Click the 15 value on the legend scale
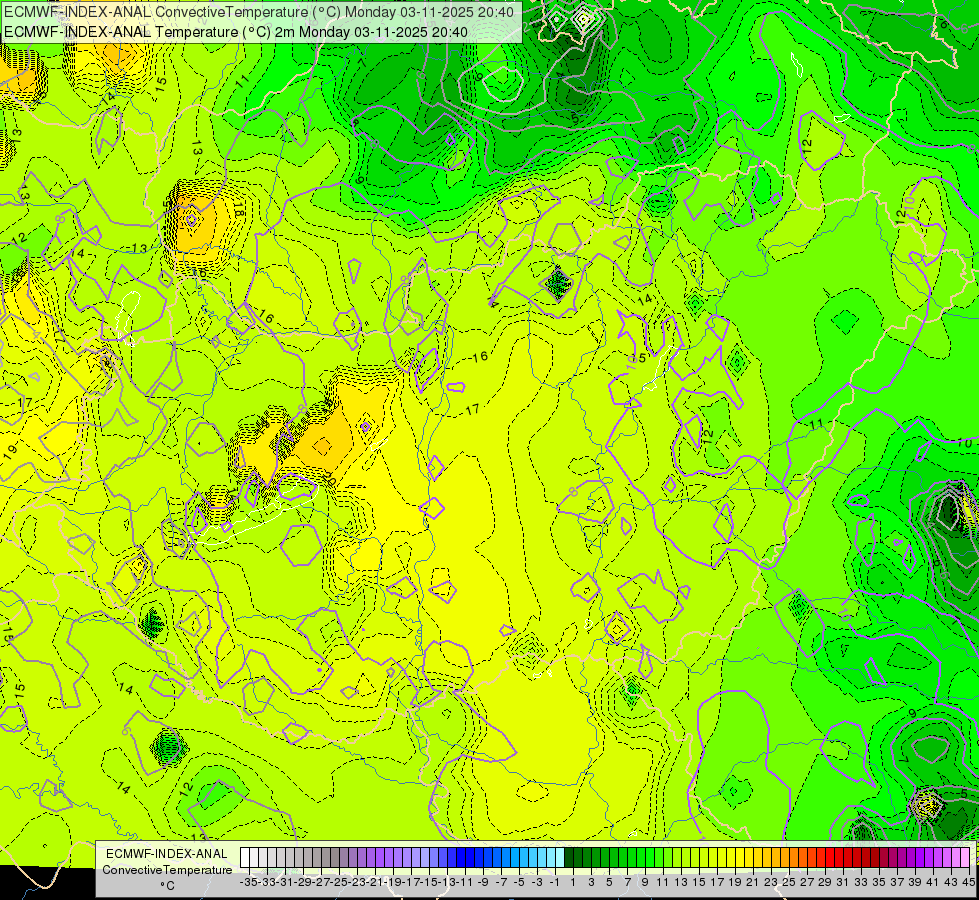The image size is (979, 900). (699, 882)
